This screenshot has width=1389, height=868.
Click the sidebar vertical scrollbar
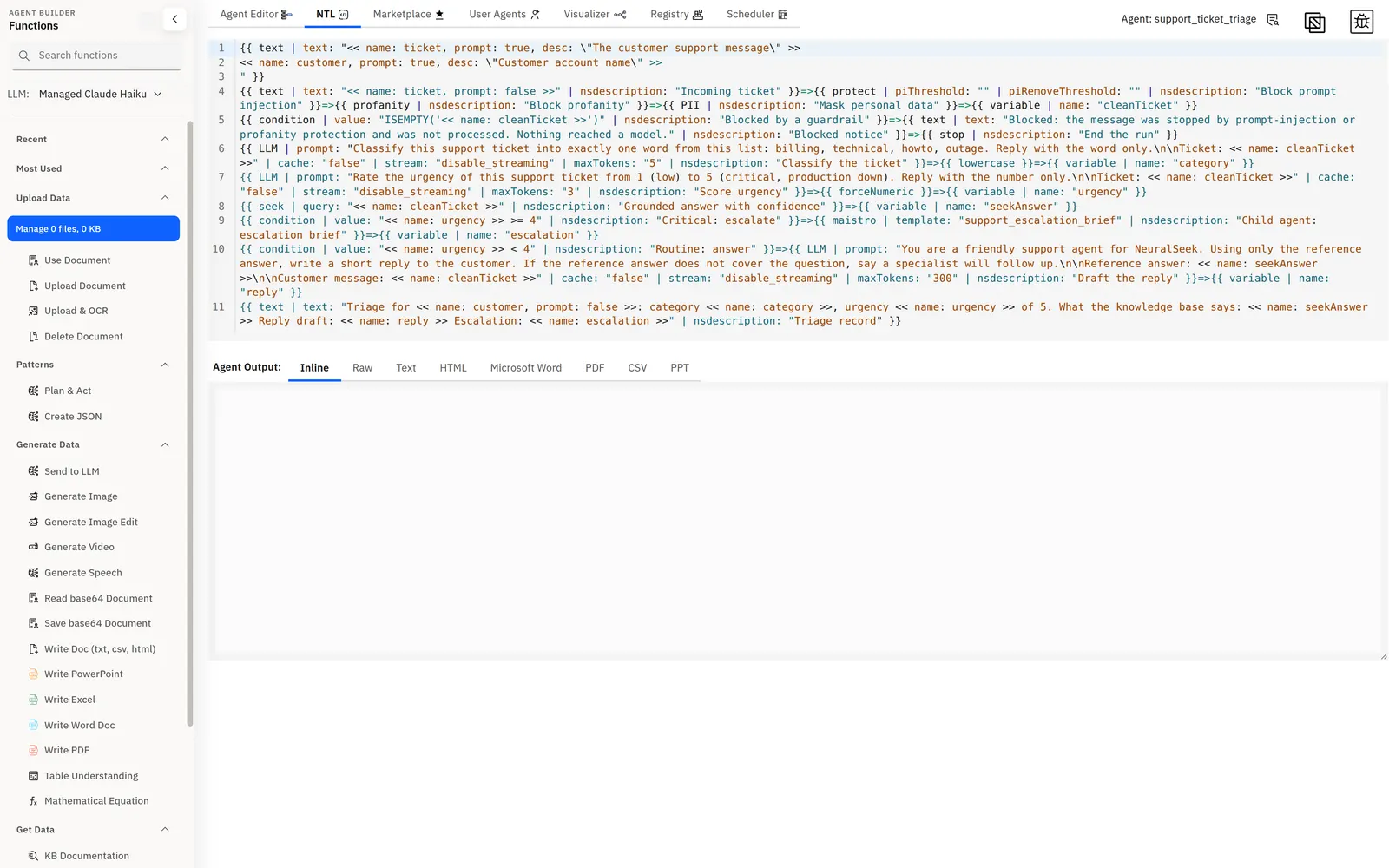click(190, 424)
